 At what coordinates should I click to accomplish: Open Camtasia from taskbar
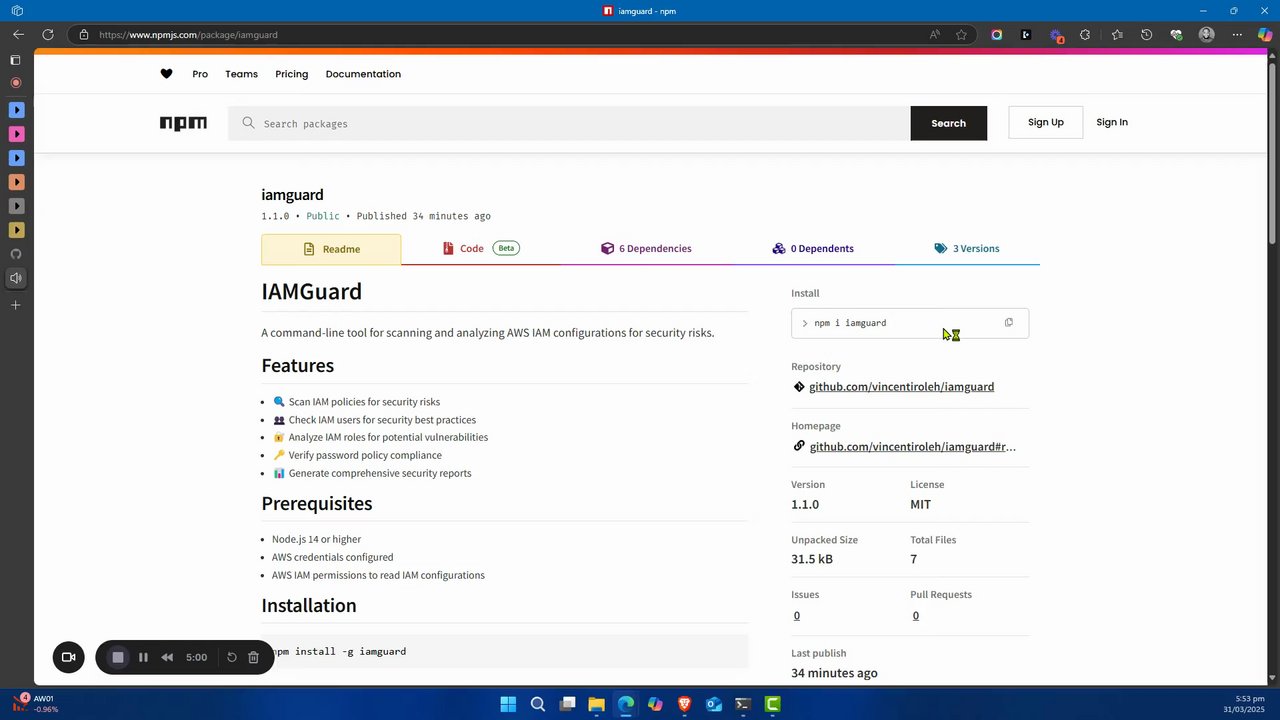click(773, 704)
